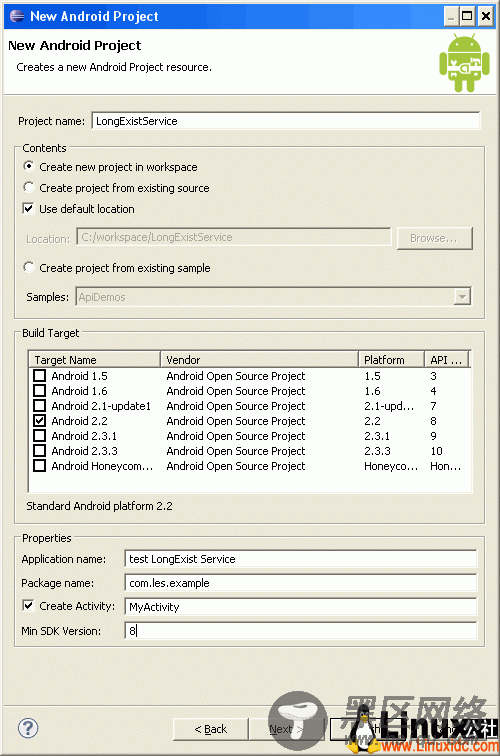The height and width of the screenshot is (756, 500).
Task: Click 'Standard Android platform 2.2' text
Action: pyautogui.click(x=99, y=506)
